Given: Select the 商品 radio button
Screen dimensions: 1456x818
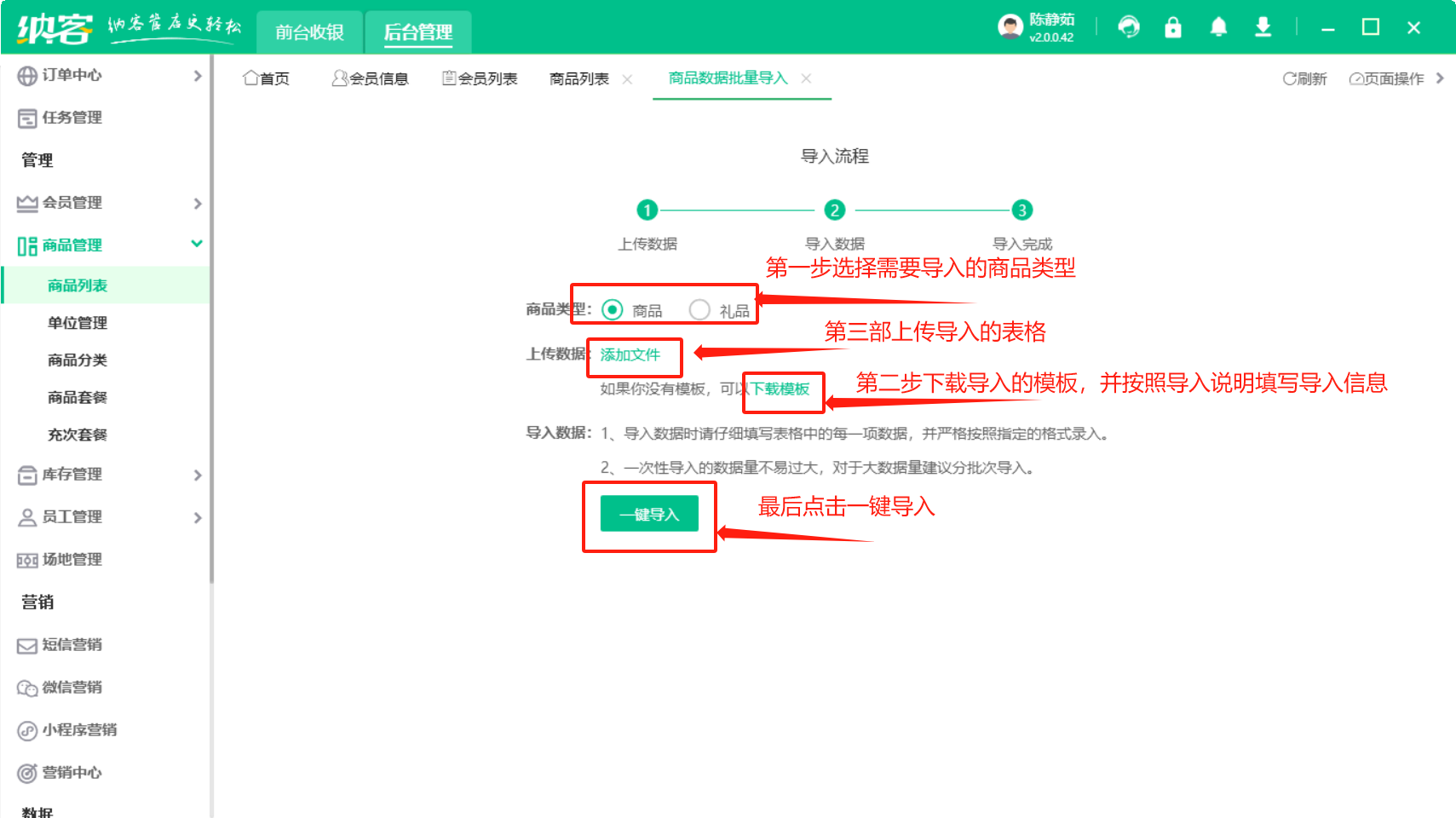Looking at the screenshot, I should (x=612, y=310).
